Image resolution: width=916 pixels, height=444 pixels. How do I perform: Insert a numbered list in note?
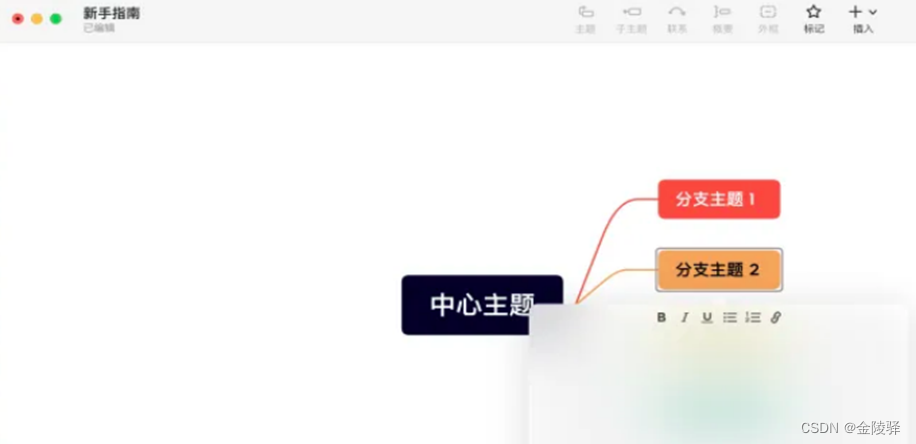pyautogui.click(x=752, y=317)
